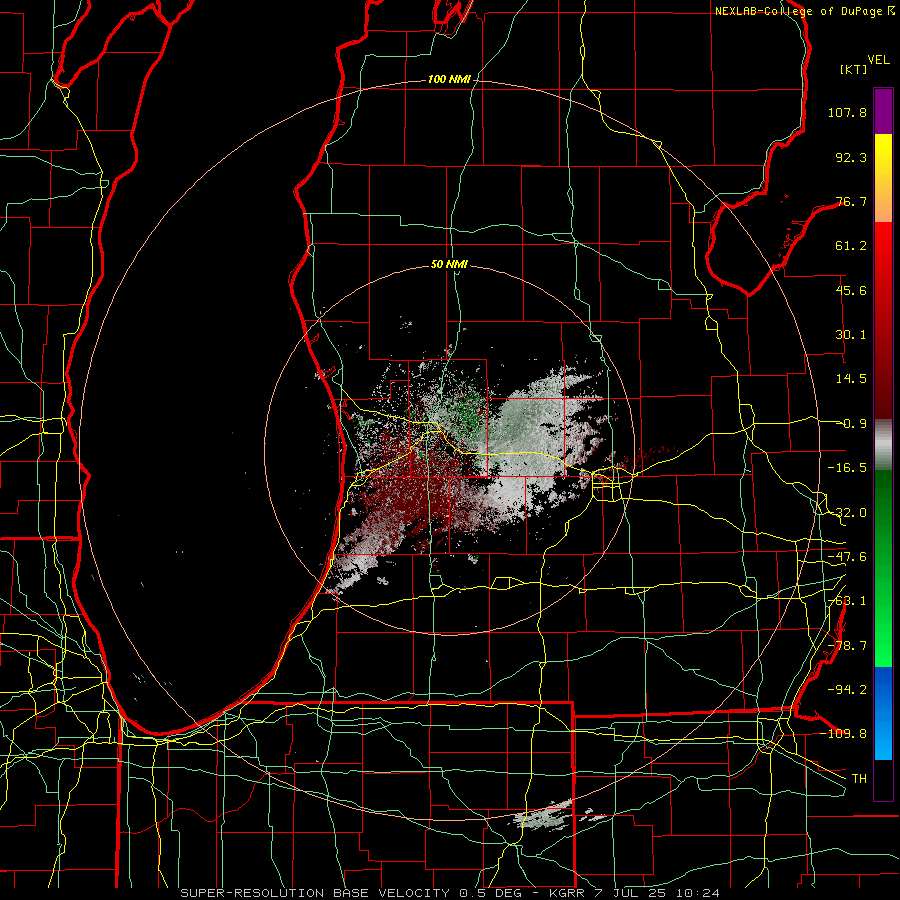The image size is (900, 900).
Task: Click the VEL legend title
Action: point(878,60)
